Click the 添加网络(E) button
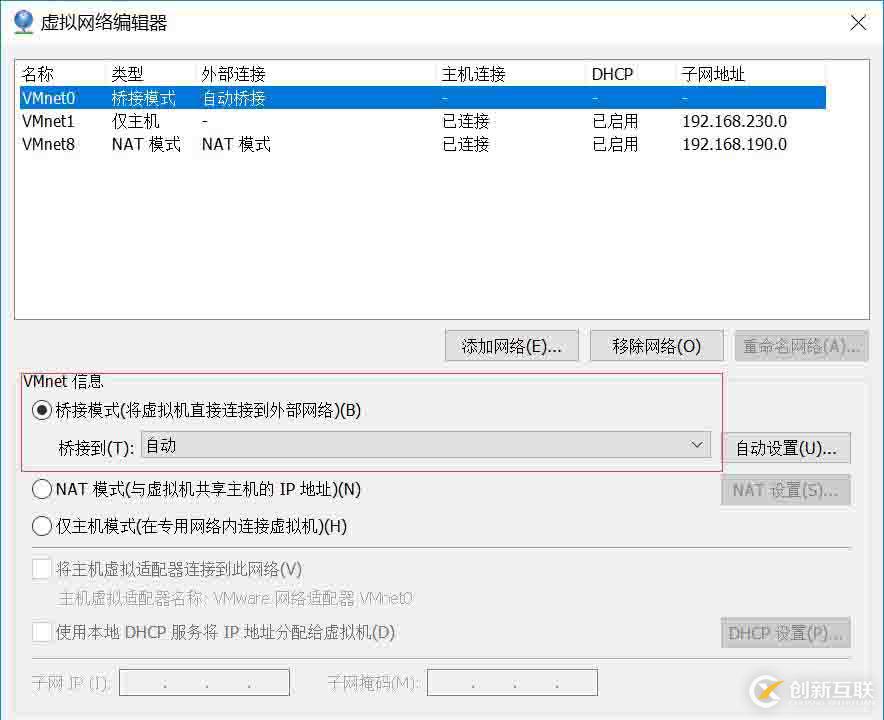Screen dimensions: 884x720 coord(511,345)
